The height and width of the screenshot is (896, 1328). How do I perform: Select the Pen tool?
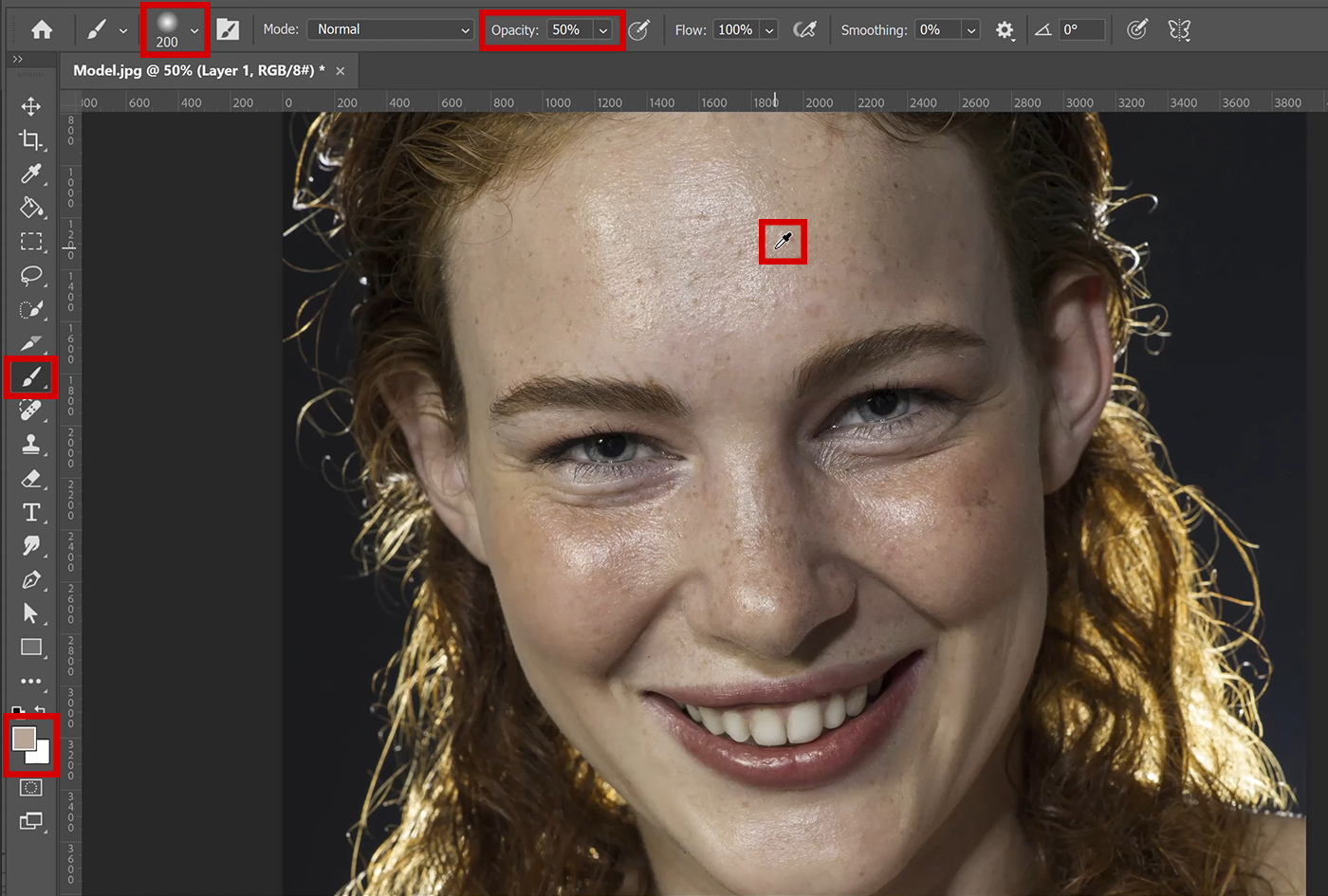(x=31, y=579)
